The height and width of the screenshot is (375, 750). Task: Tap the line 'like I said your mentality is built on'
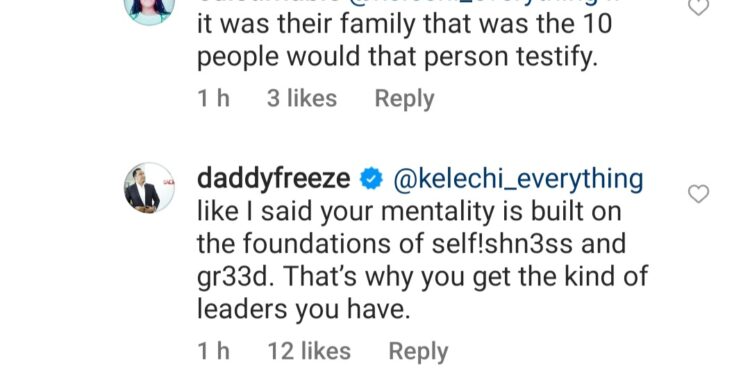(409, 211)
